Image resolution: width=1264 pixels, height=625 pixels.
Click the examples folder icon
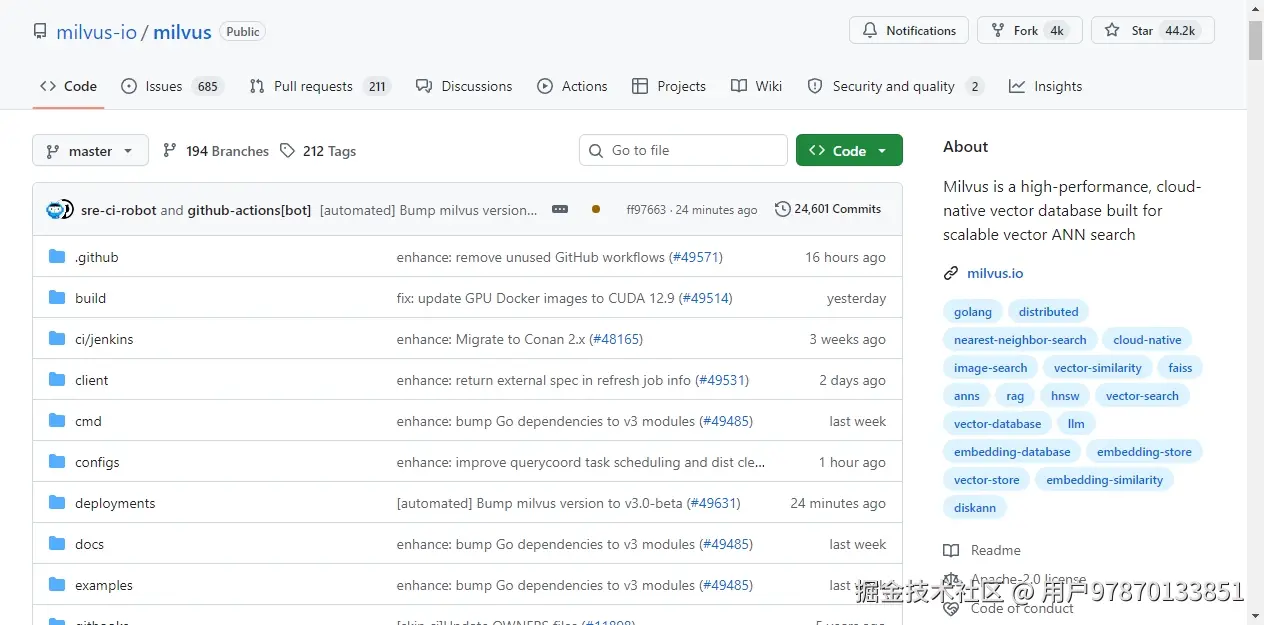[57, 585]
